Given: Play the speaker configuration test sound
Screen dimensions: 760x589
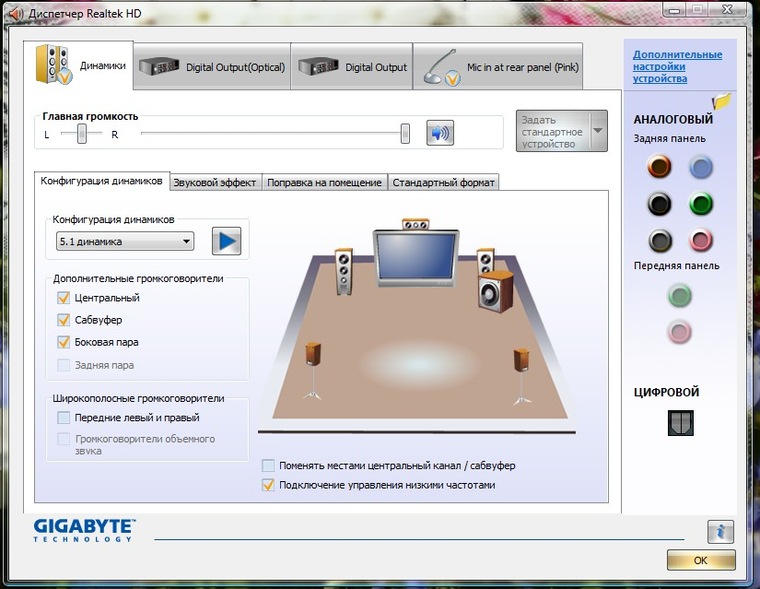Looking at the screenshot, I should point(226,241).
